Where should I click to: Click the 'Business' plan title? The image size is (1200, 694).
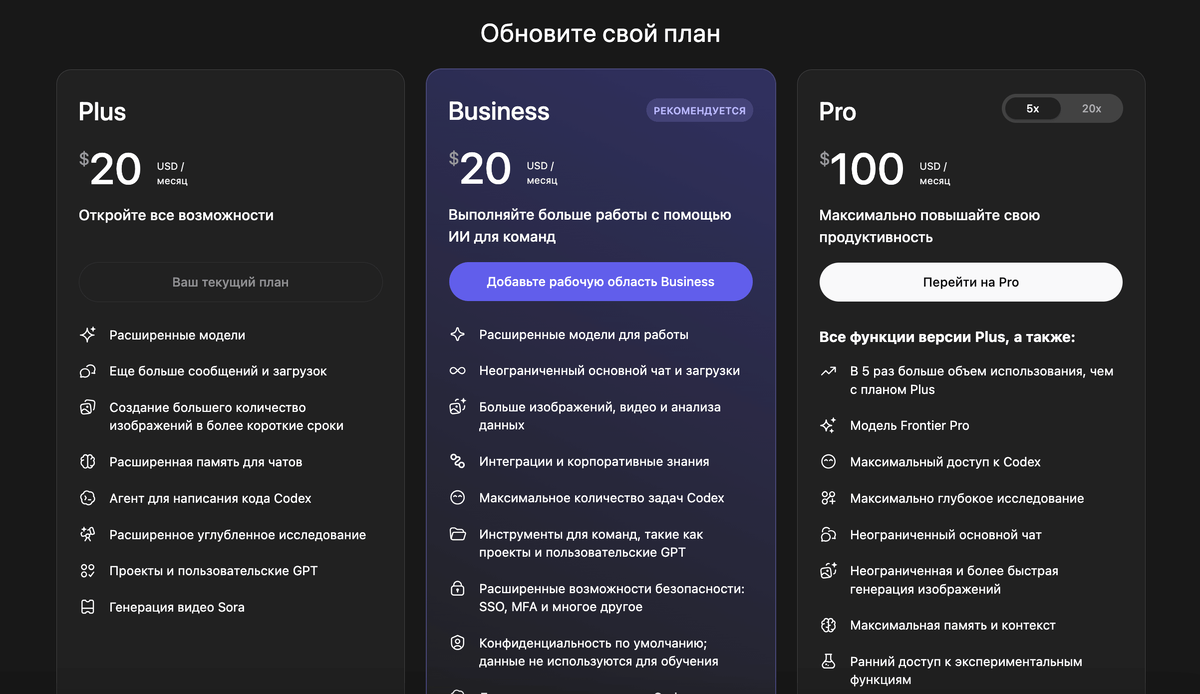(499, 111)
